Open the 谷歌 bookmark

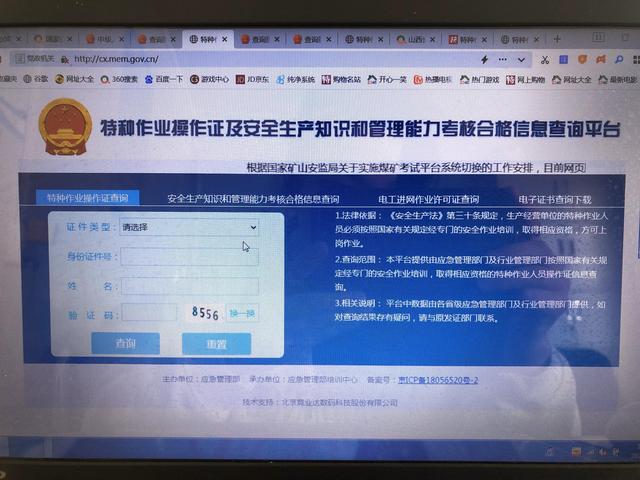(36, 79)
